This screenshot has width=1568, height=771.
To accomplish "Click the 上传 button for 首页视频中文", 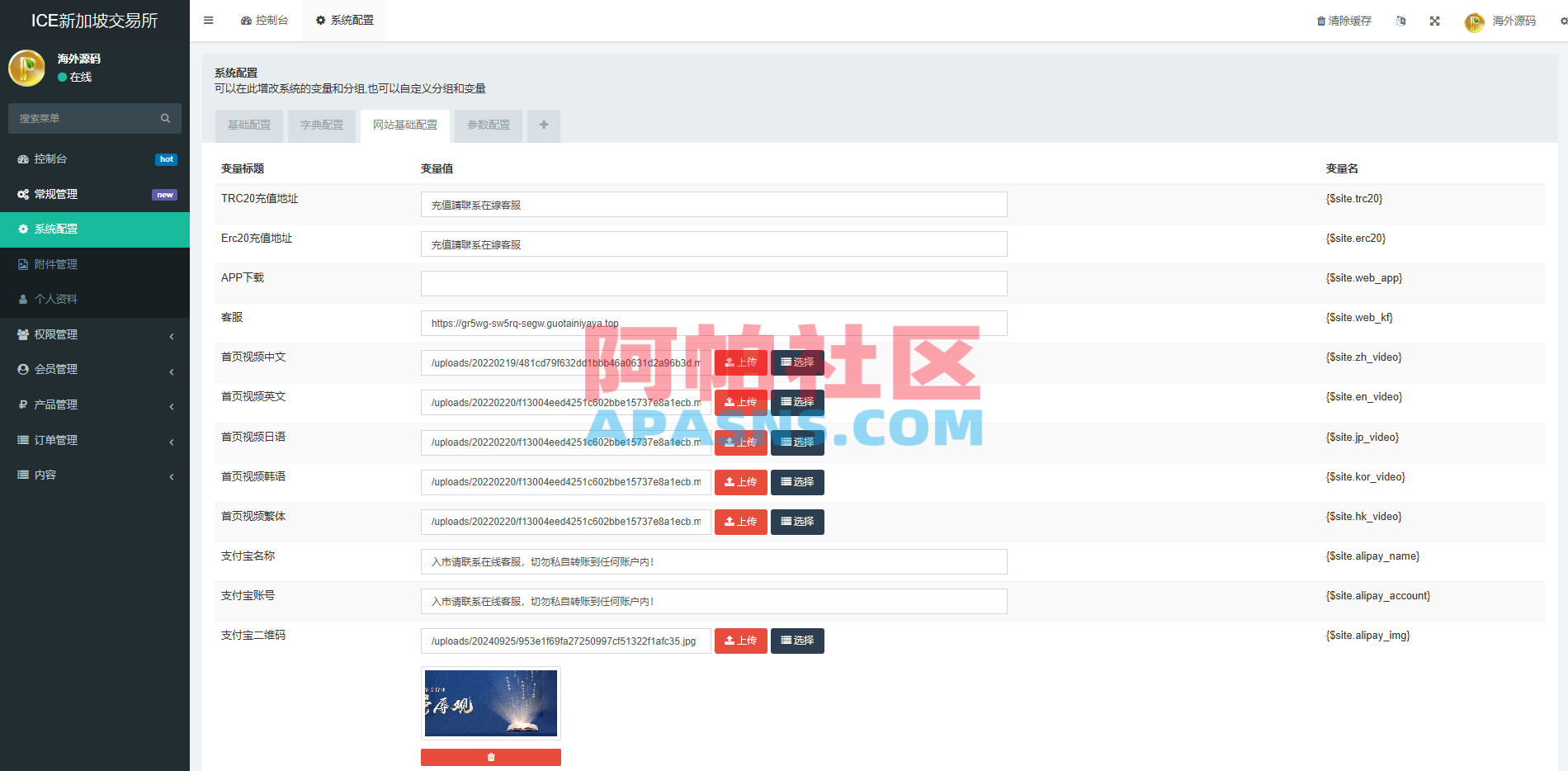I will (740, 362).
